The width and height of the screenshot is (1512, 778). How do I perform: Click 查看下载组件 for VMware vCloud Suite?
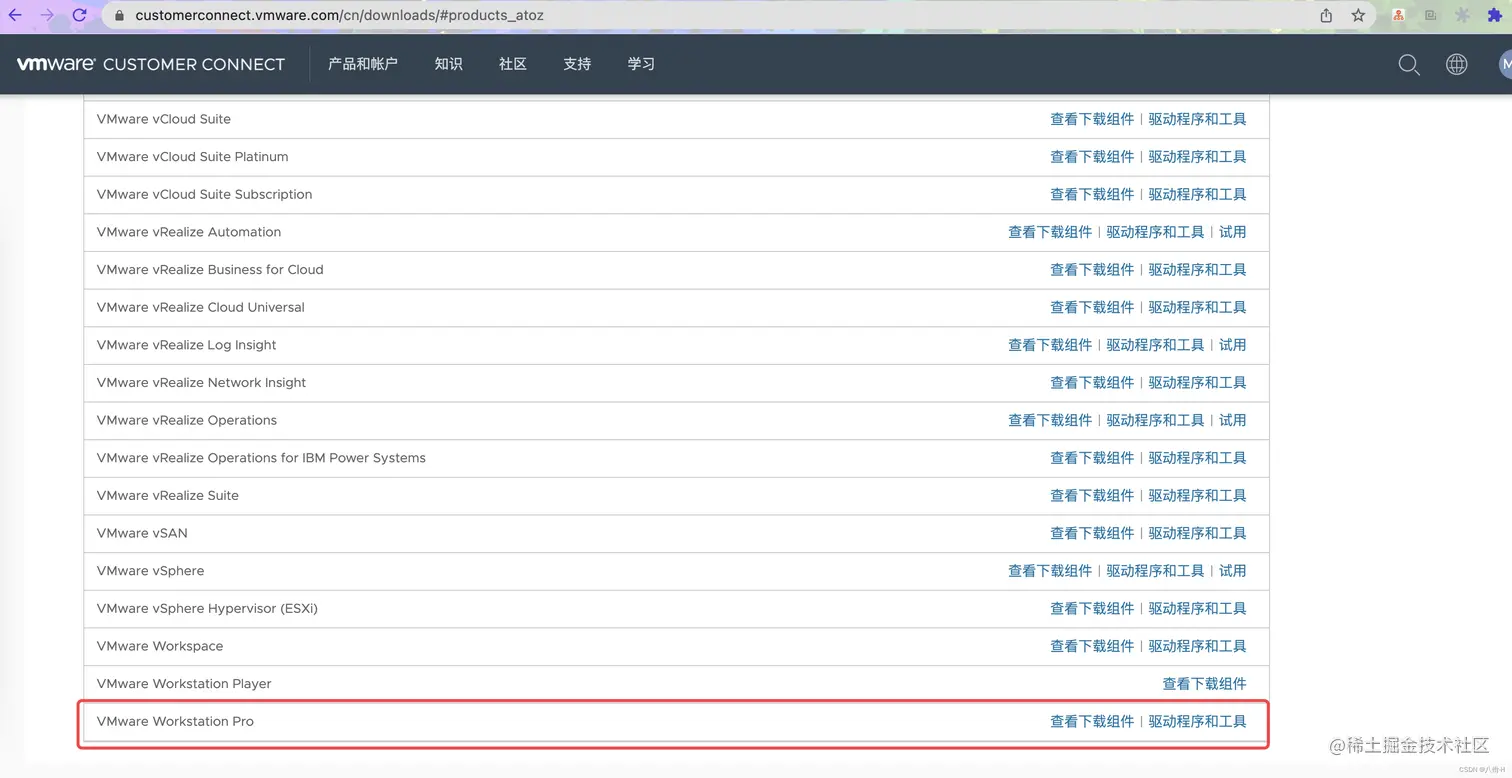[1092, 119]
